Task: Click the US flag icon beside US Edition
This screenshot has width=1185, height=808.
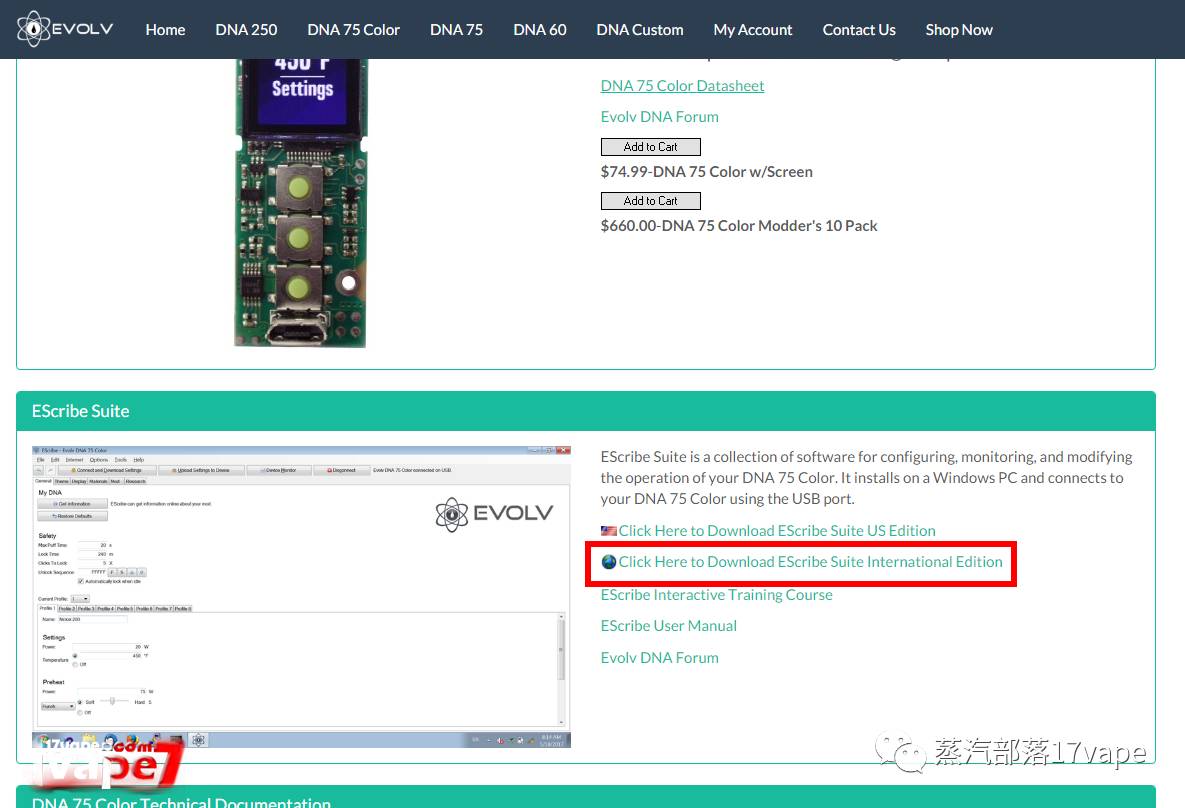Action: coord(608,531)
